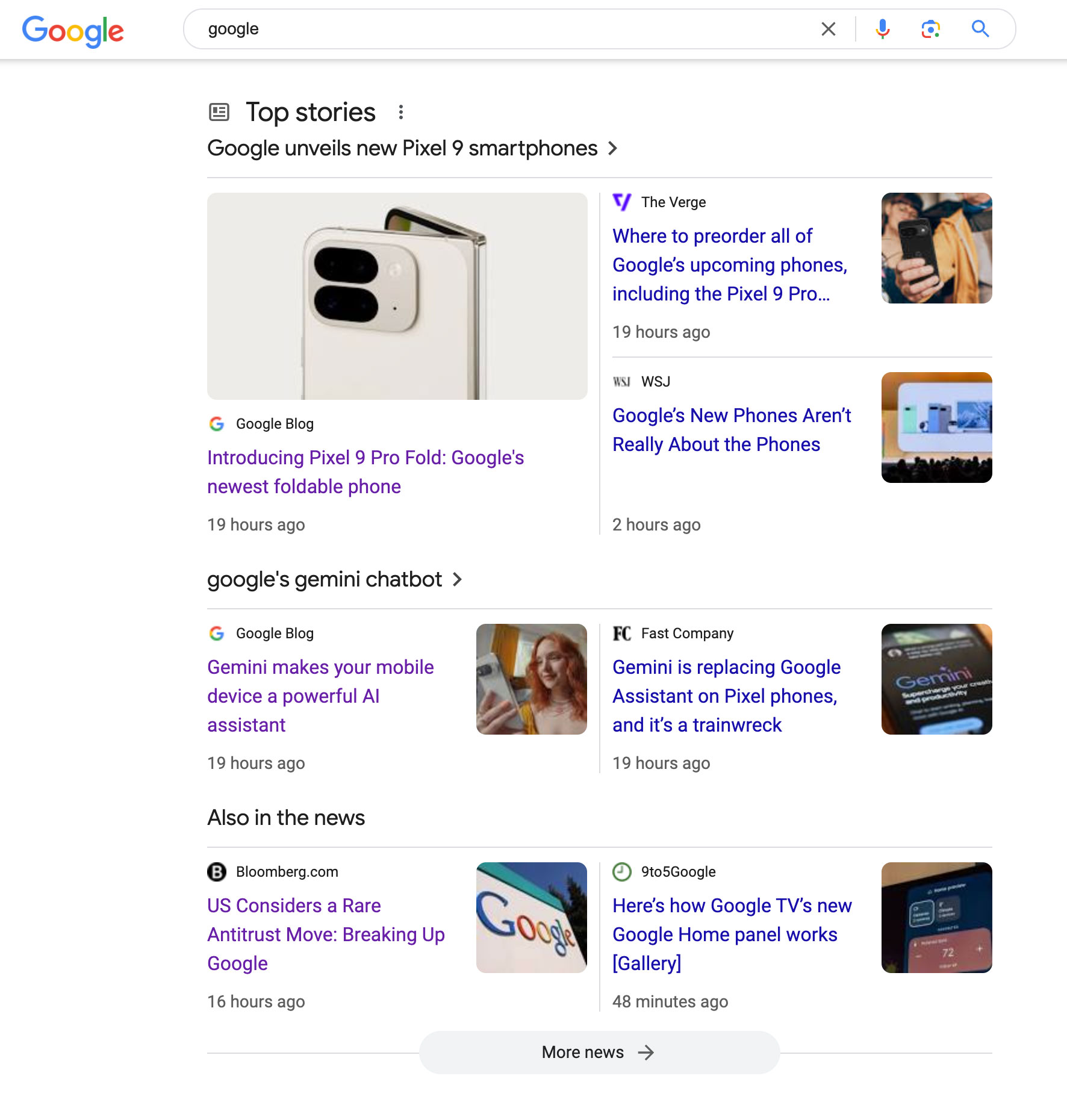Open the Pixel 9 Pro Fold article
1067x1120 pixels.
tap(366, 471)
